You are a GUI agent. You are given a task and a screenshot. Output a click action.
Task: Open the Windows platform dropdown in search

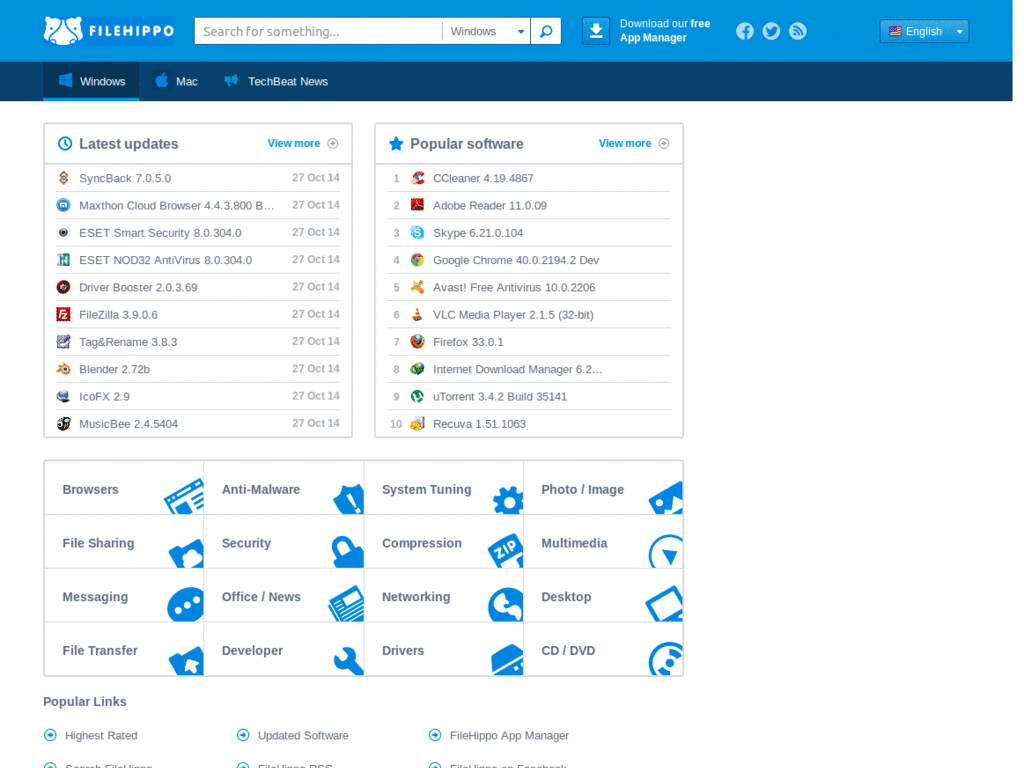click(x=486, y=31)
